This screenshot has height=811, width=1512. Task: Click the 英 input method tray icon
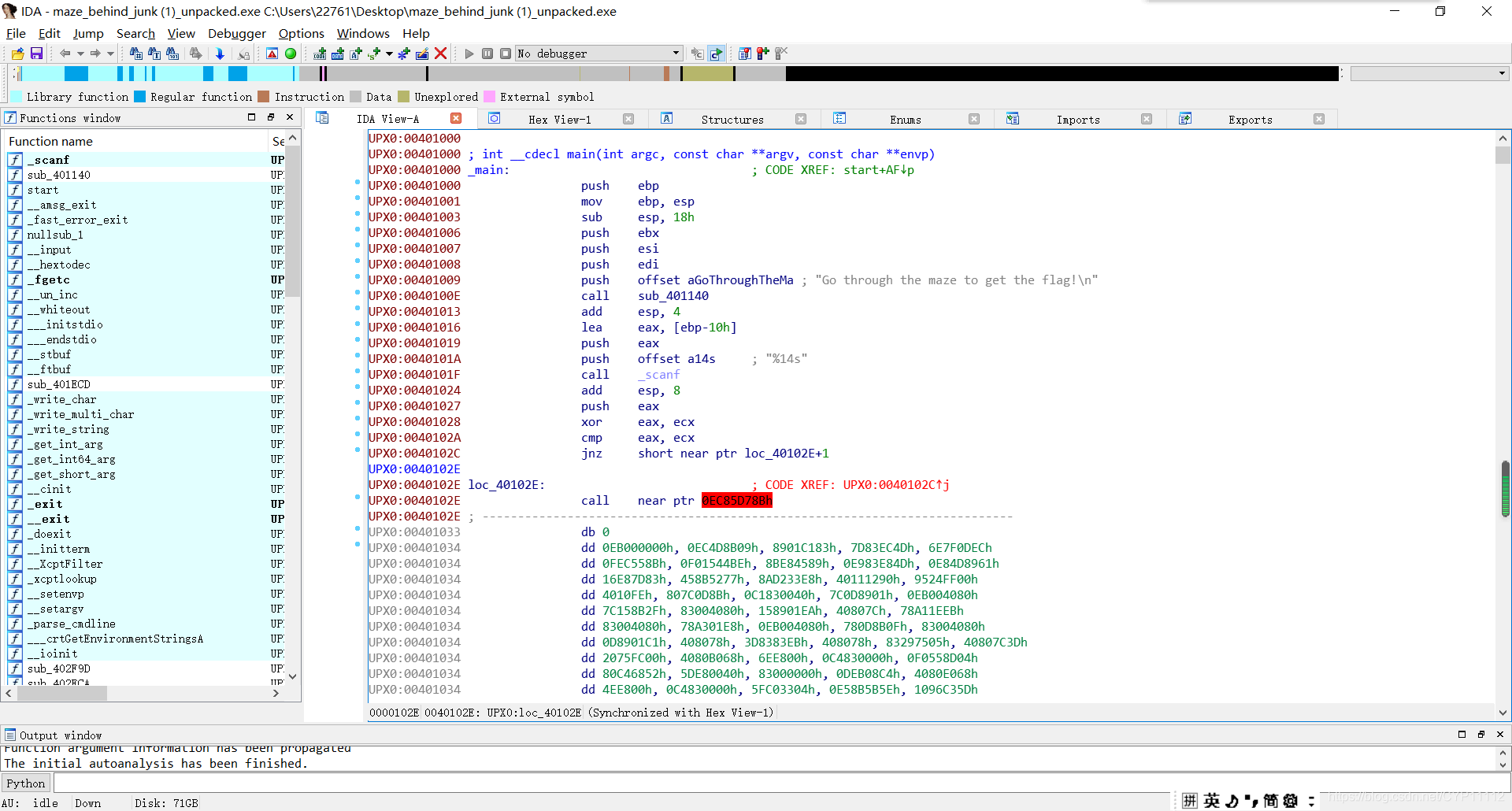coord(1212,801)
